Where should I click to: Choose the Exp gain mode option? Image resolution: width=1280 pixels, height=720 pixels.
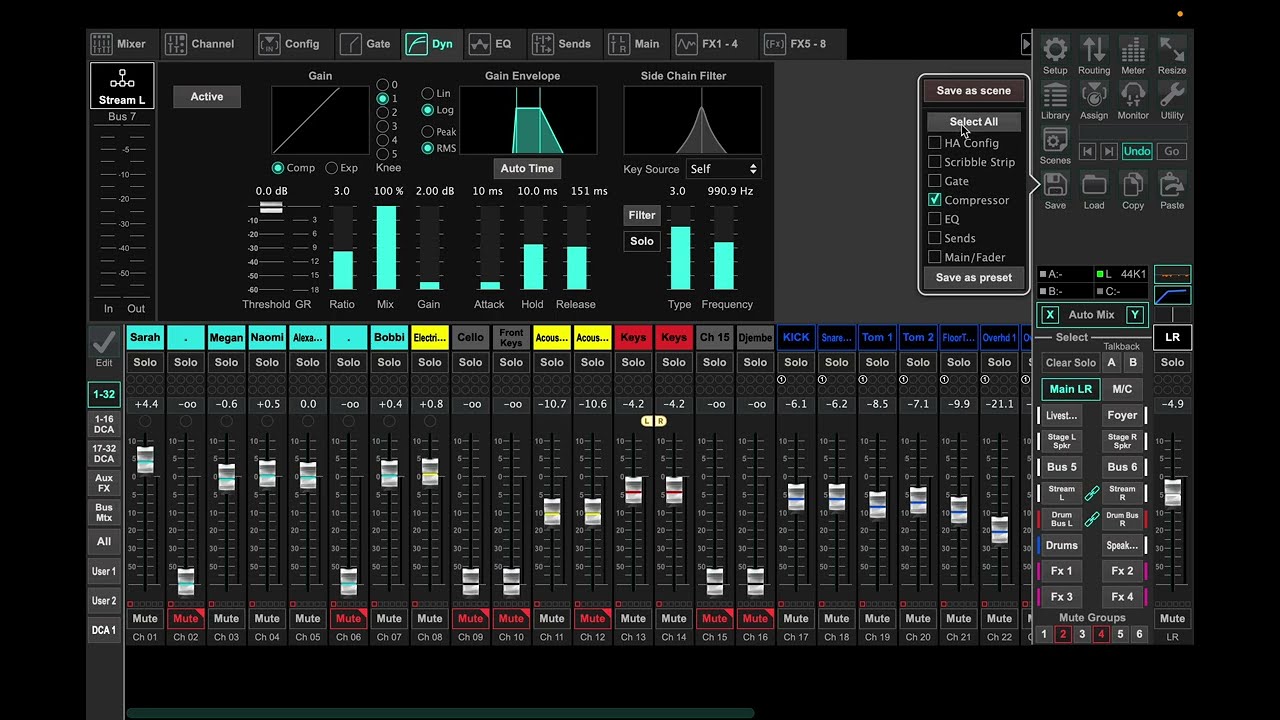point(332,168)
